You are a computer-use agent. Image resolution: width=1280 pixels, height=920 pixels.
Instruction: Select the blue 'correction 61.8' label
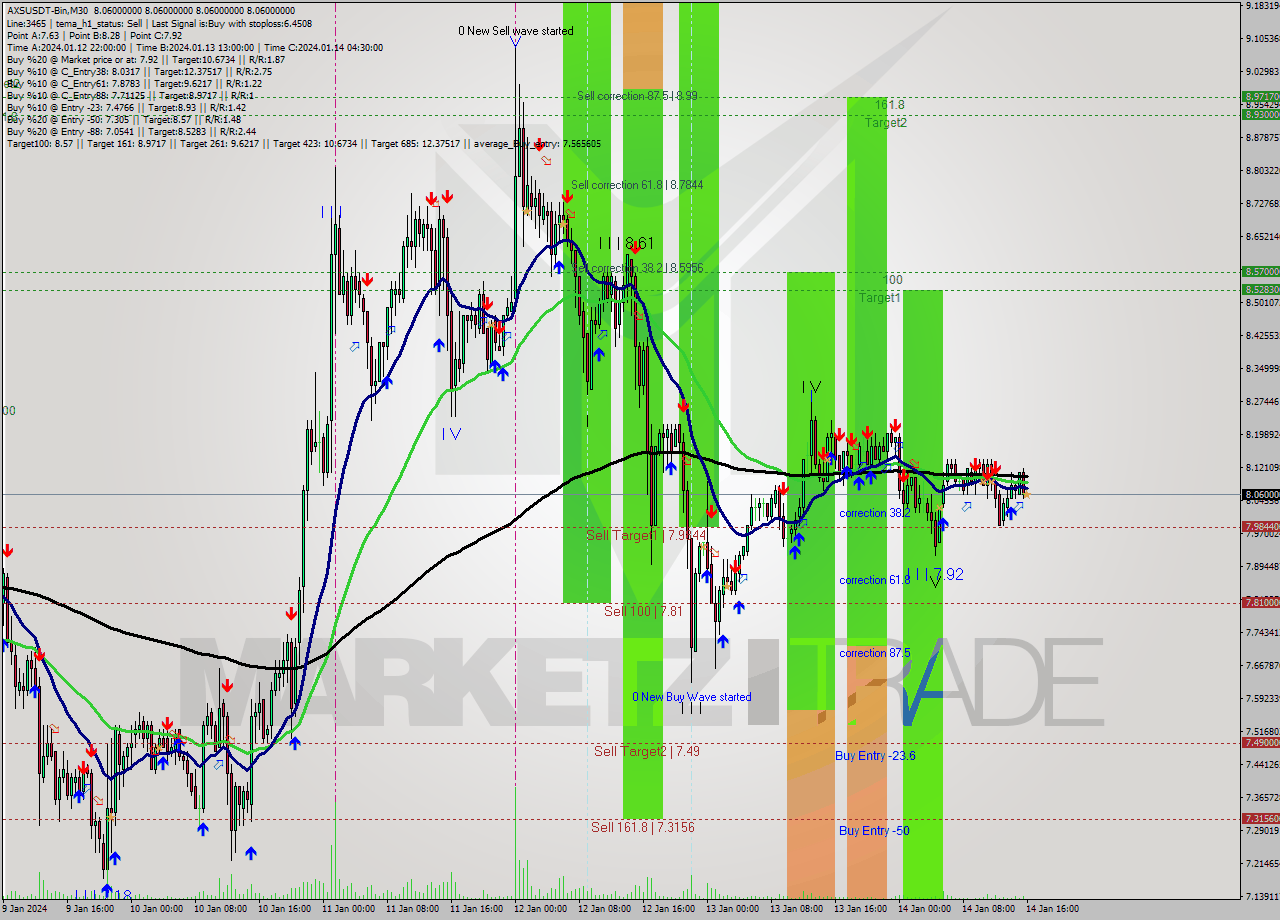click(x=874, y=580)
